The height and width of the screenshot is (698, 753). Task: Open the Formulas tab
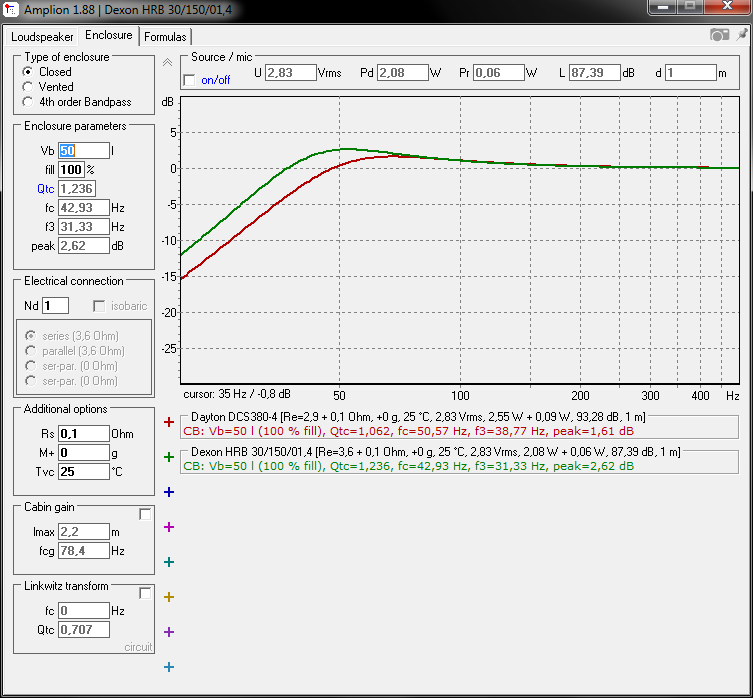click(x=165, y=37)
